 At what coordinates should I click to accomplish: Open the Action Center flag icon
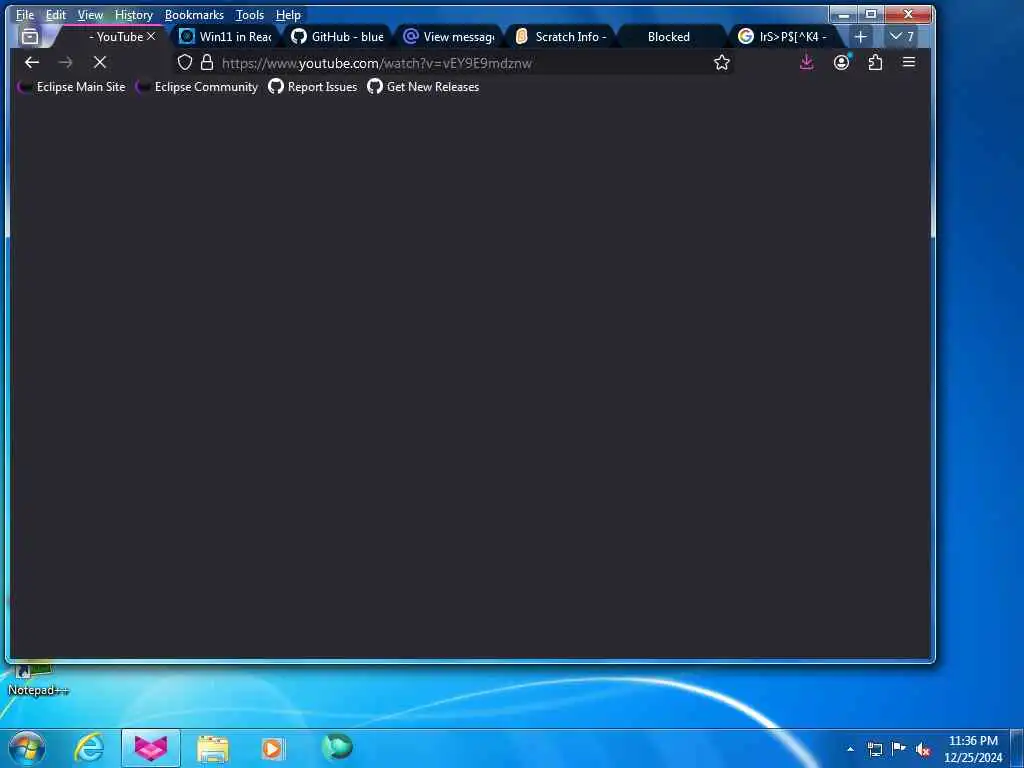(899, 749)
